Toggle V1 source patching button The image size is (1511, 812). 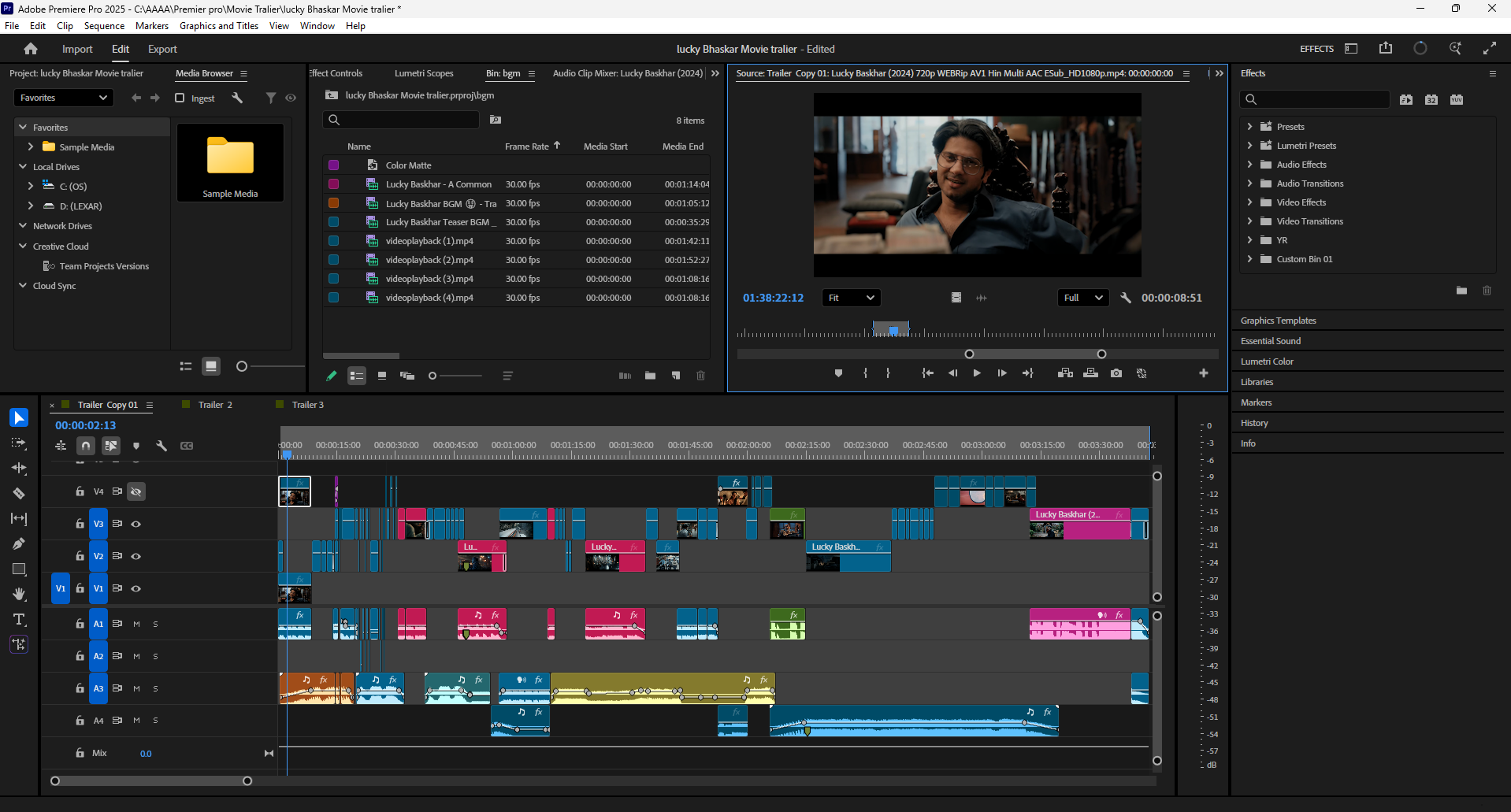pyautogui.click(x=61, y=588)
